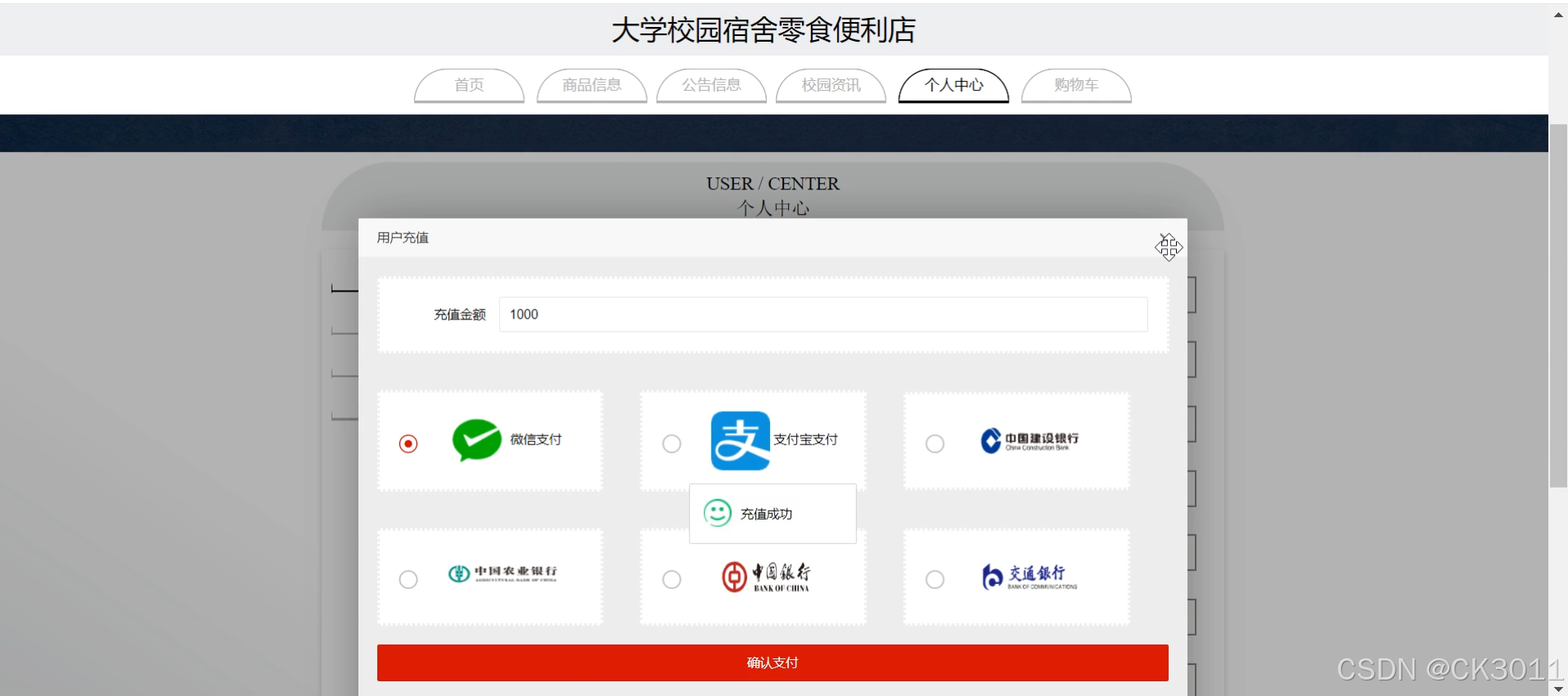Go to the 个人中心 tab

click(x=953, y=85)
